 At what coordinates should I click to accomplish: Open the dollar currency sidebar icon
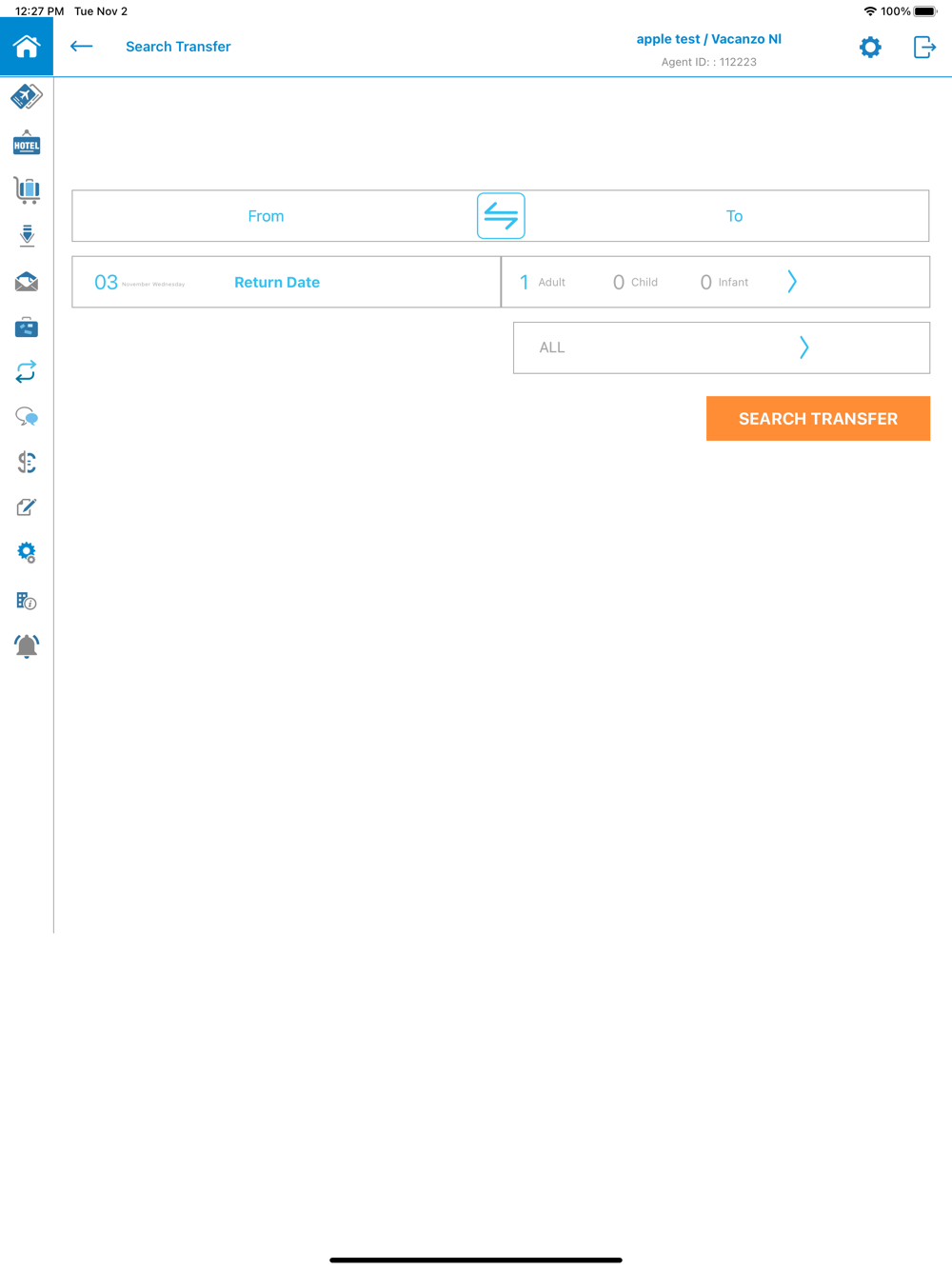pyautogui.click(x=27, y=462)
